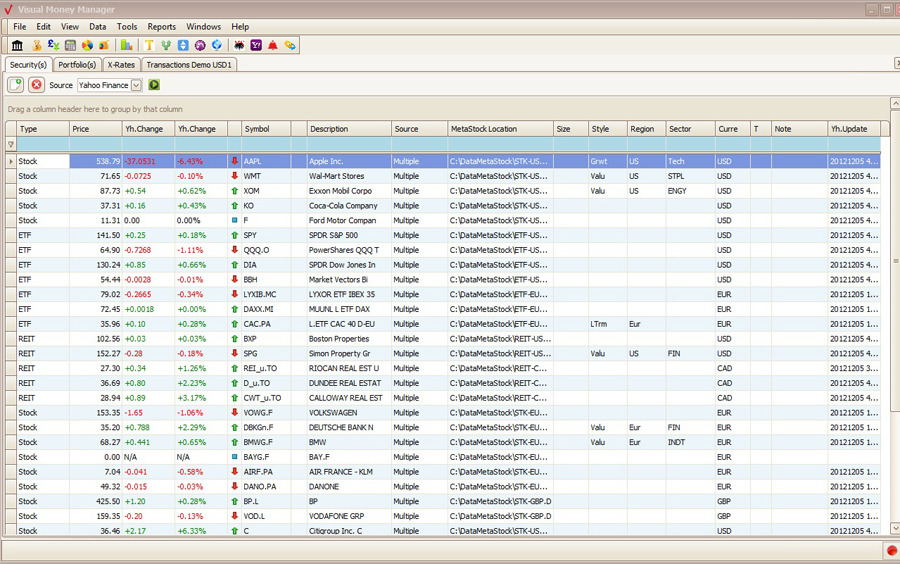Viewport: 900px width, 564px height.
Task: Click the Style column header
Action: click(x=607, y=129)
